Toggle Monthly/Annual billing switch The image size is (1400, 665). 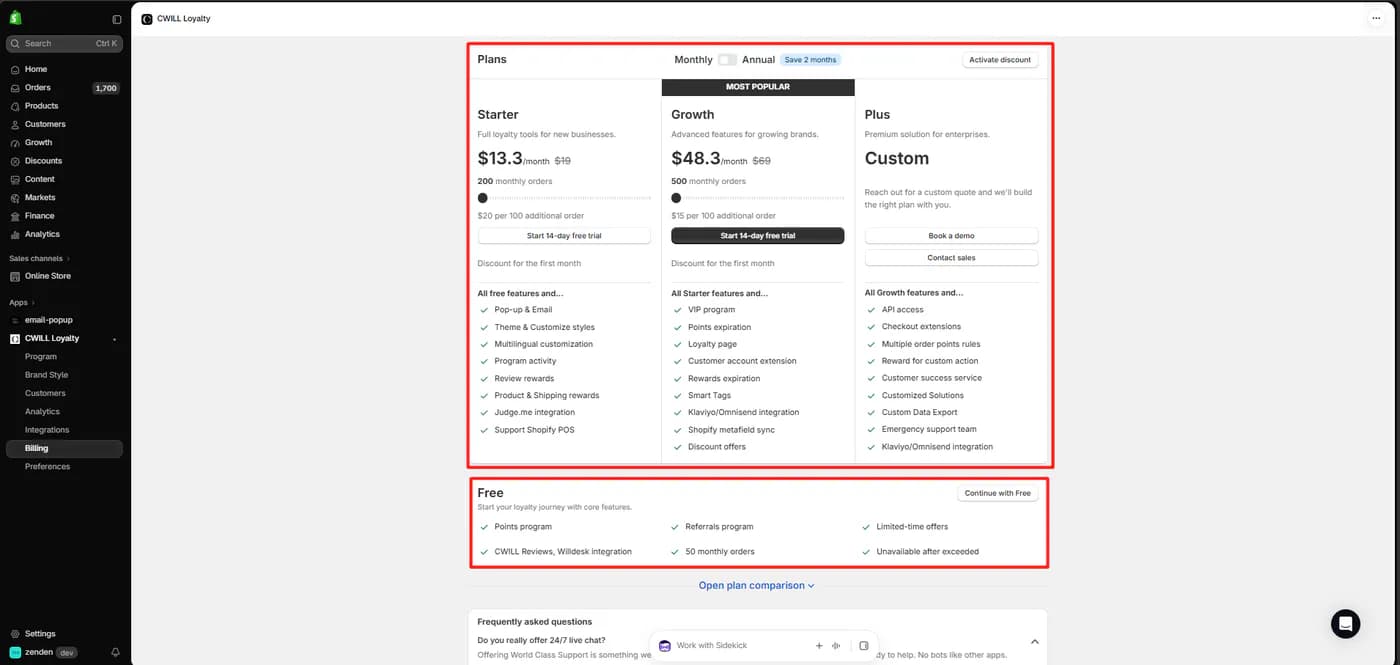click(x=727, y=60)
